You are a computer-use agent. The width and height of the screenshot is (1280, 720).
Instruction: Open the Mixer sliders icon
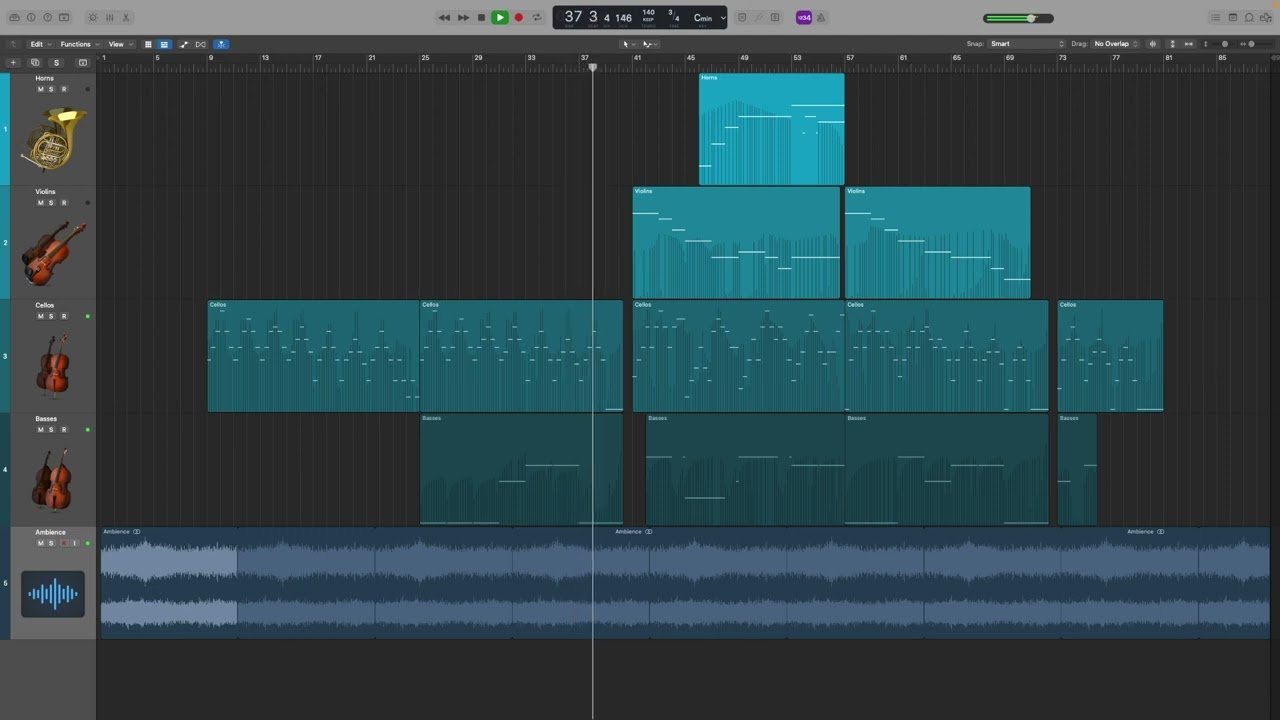110,18
